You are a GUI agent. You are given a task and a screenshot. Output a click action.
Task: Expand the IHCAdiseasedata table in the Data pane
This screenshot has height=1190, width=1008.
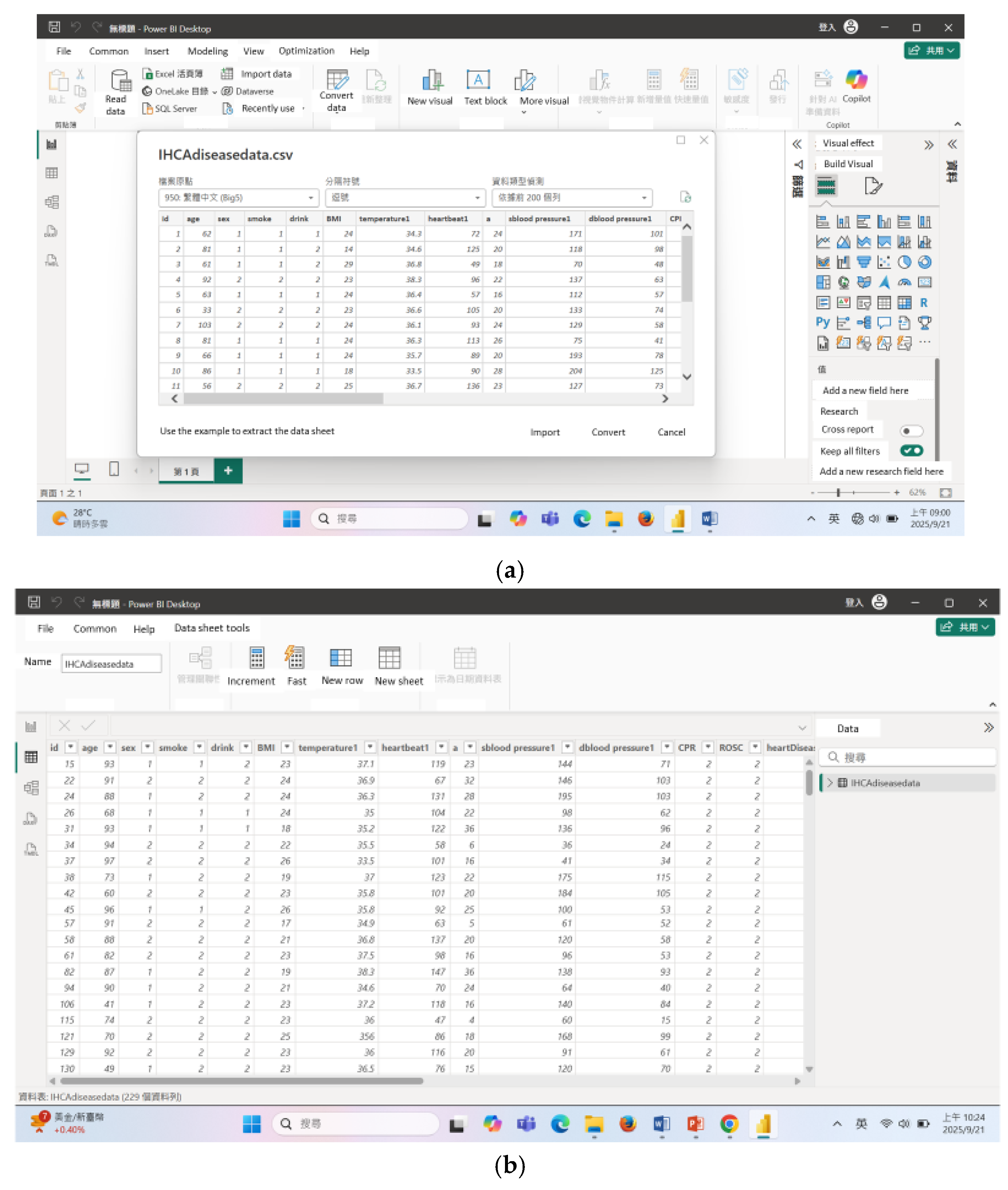pos(830,783)
